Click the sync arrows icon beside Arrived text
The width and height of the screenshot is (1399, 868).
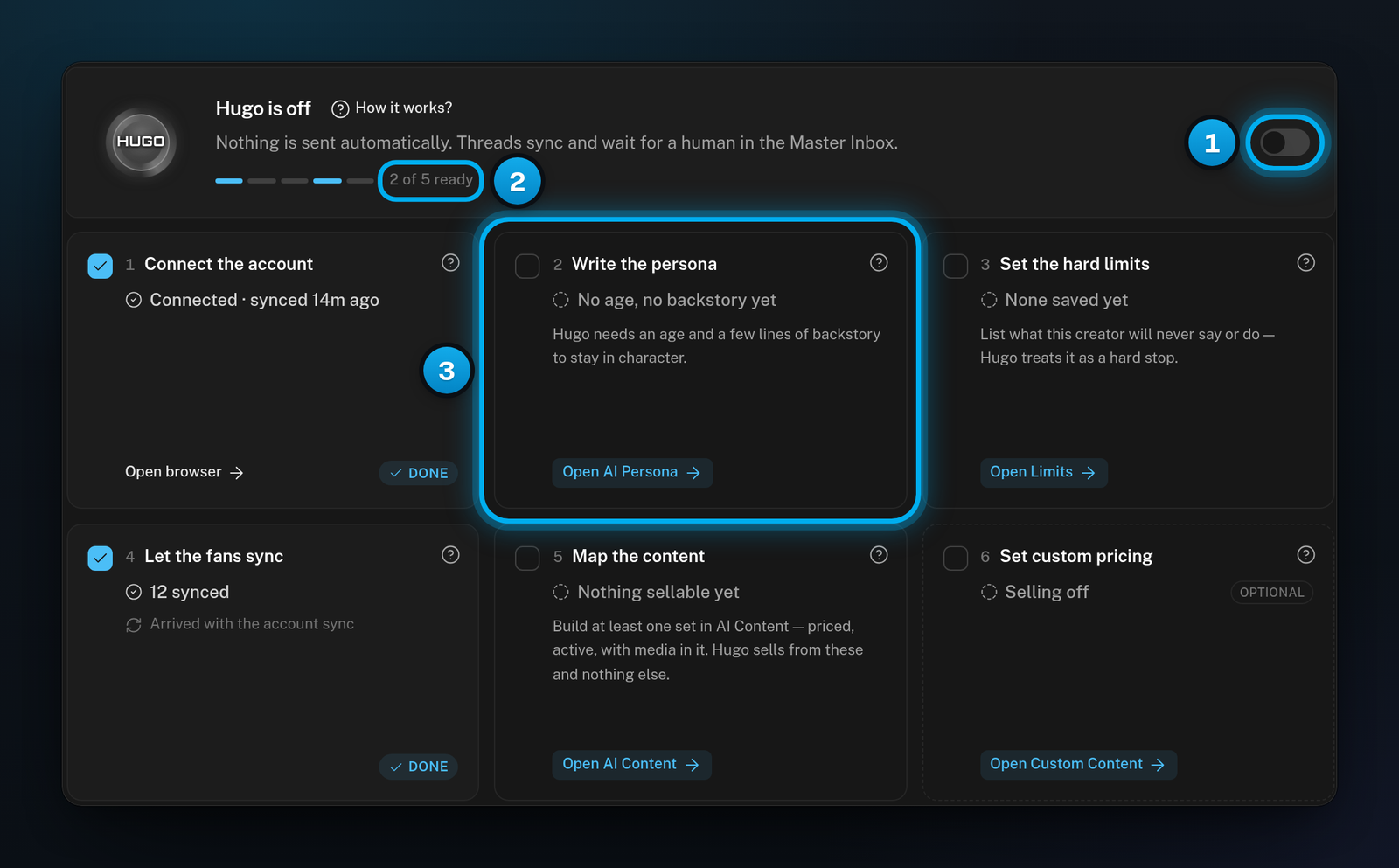point(134,624)
